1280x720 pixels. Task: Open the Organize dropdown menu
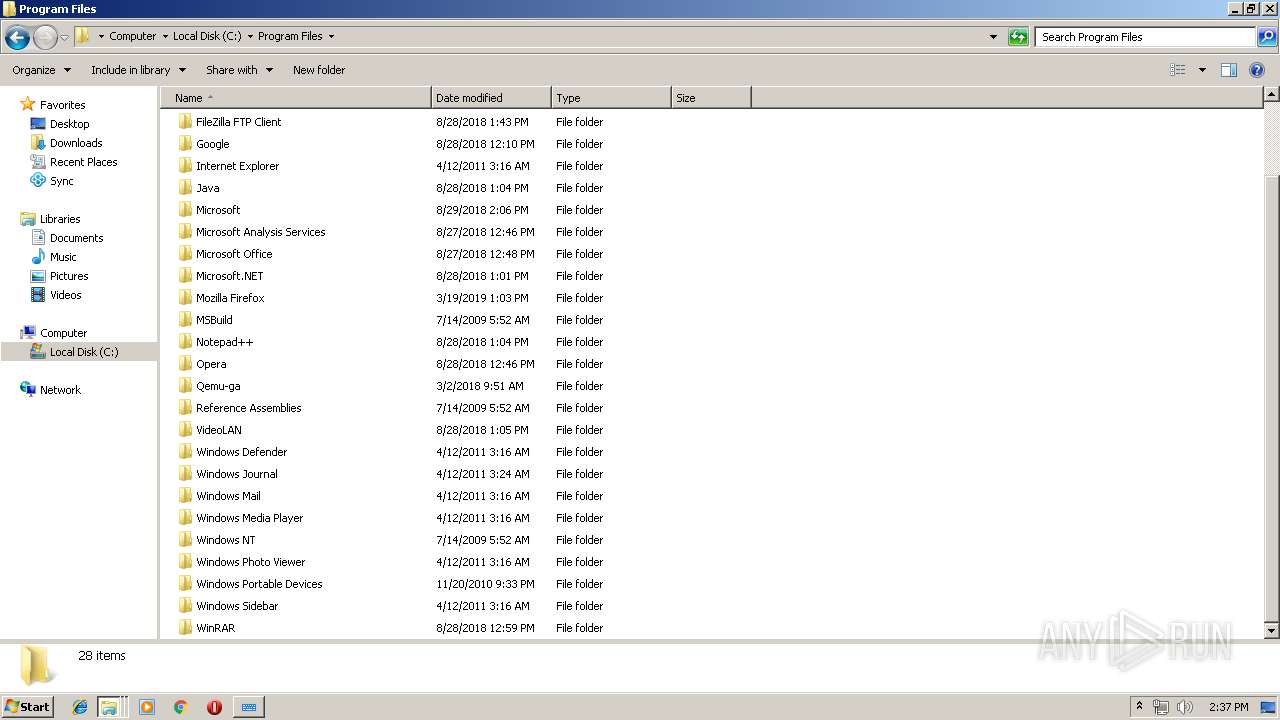pyautogui.click(x=42, y=70)
